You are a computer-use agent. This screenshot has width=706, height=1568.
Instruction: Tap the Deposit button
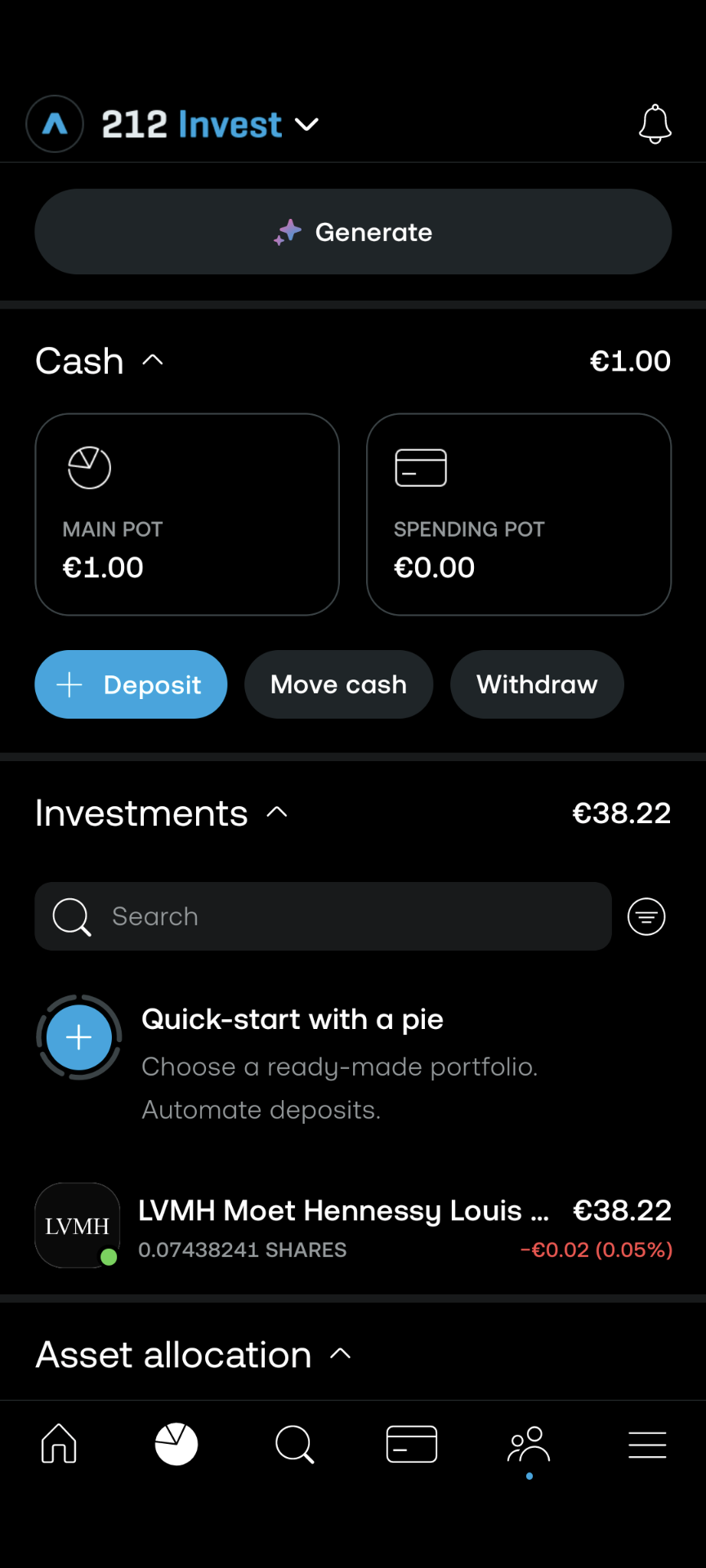point(131,684)
